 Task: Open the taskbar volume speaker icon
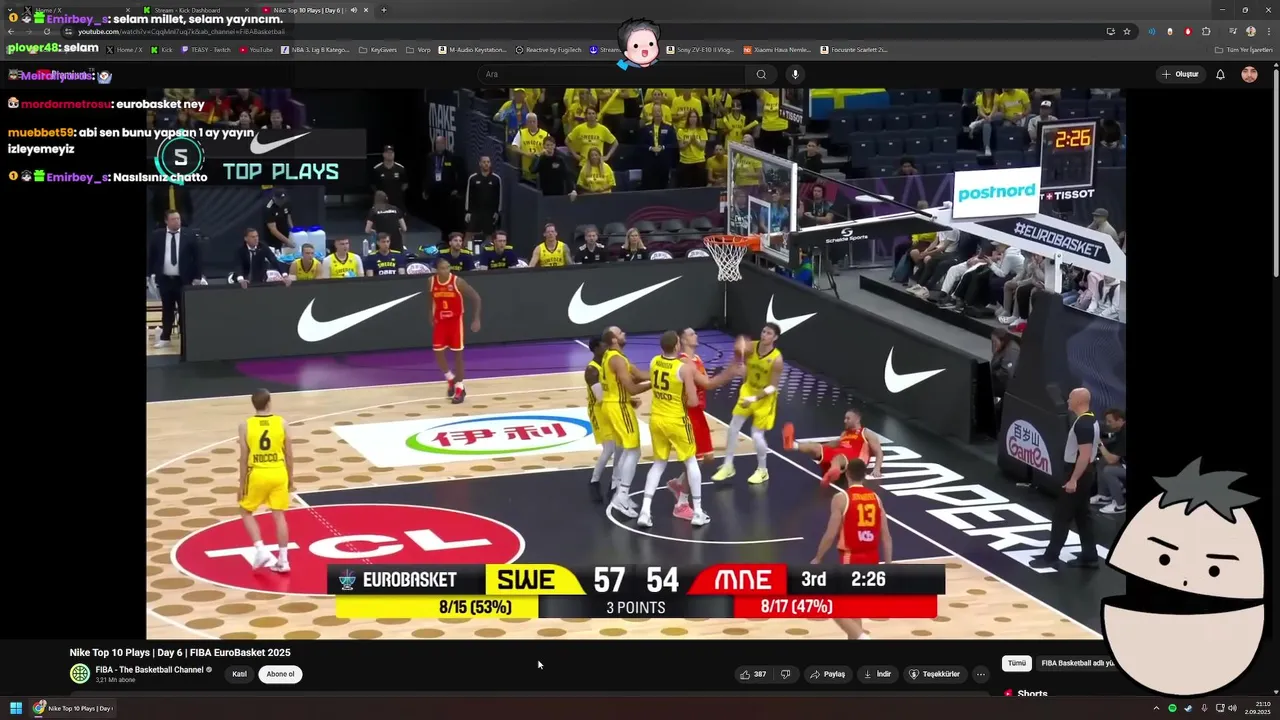pos(1231,708)
